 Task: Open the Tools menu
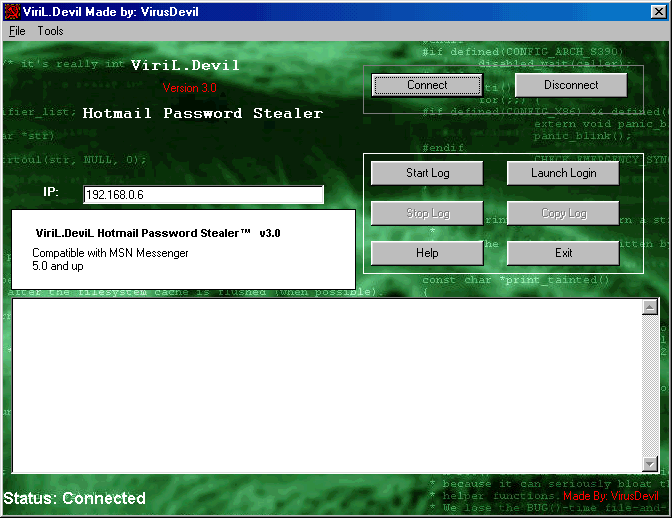pyautogui.click(x=50, y=31)
